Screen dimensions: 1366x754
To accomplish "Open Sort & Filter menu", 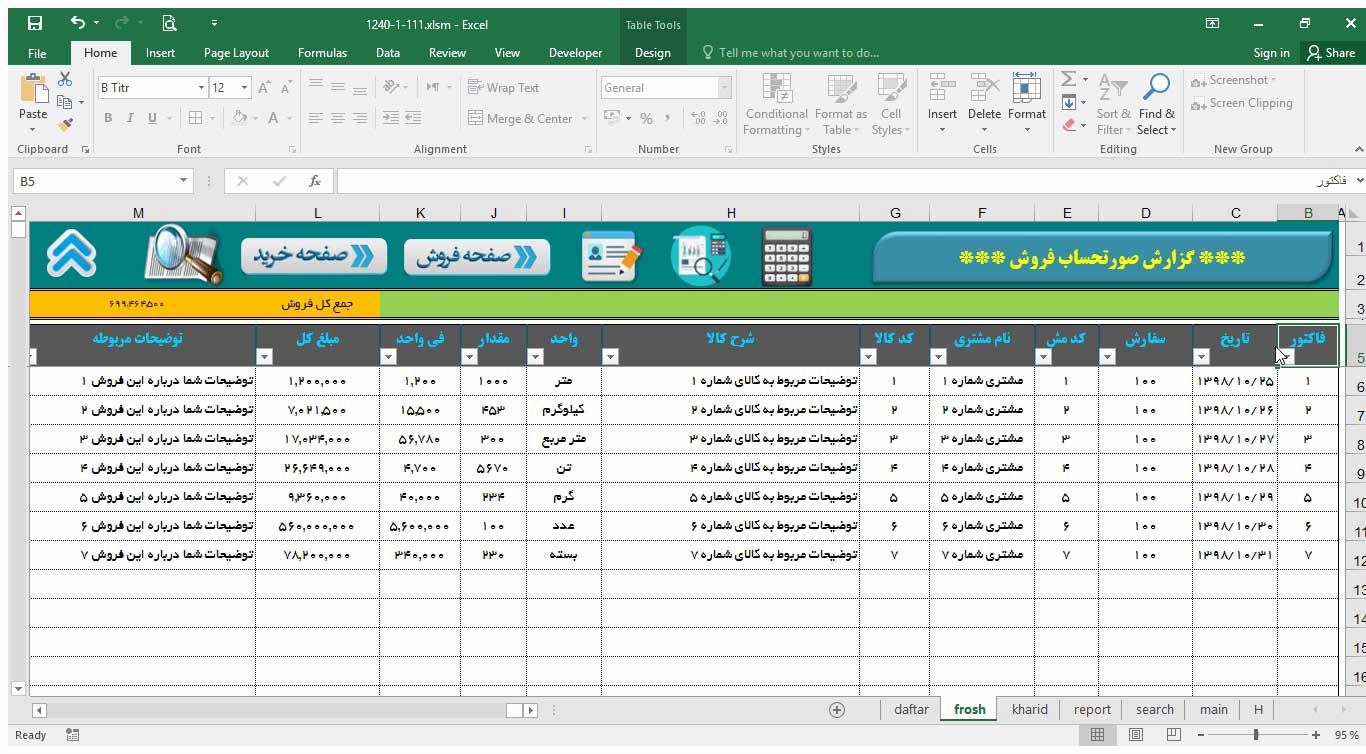I will tap(1113, 105).
